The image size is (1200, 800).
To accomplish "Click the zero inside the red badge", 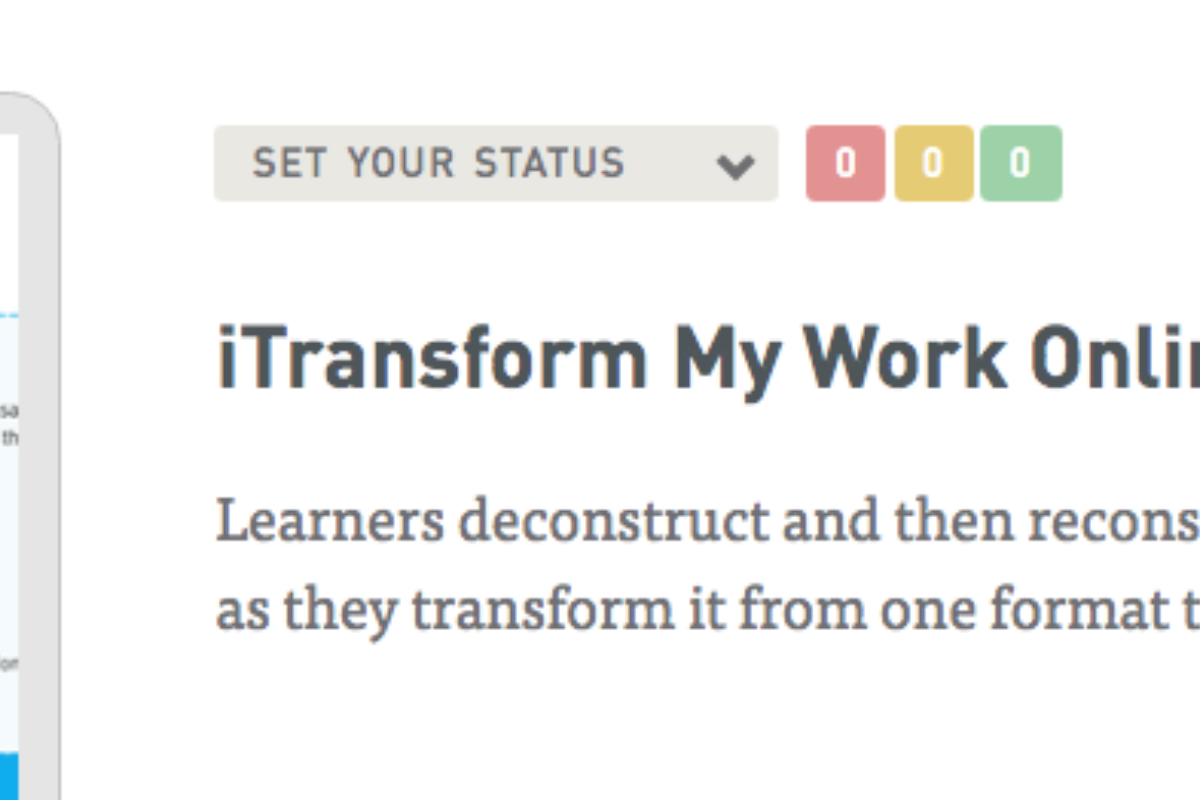I will click(845, 163).
